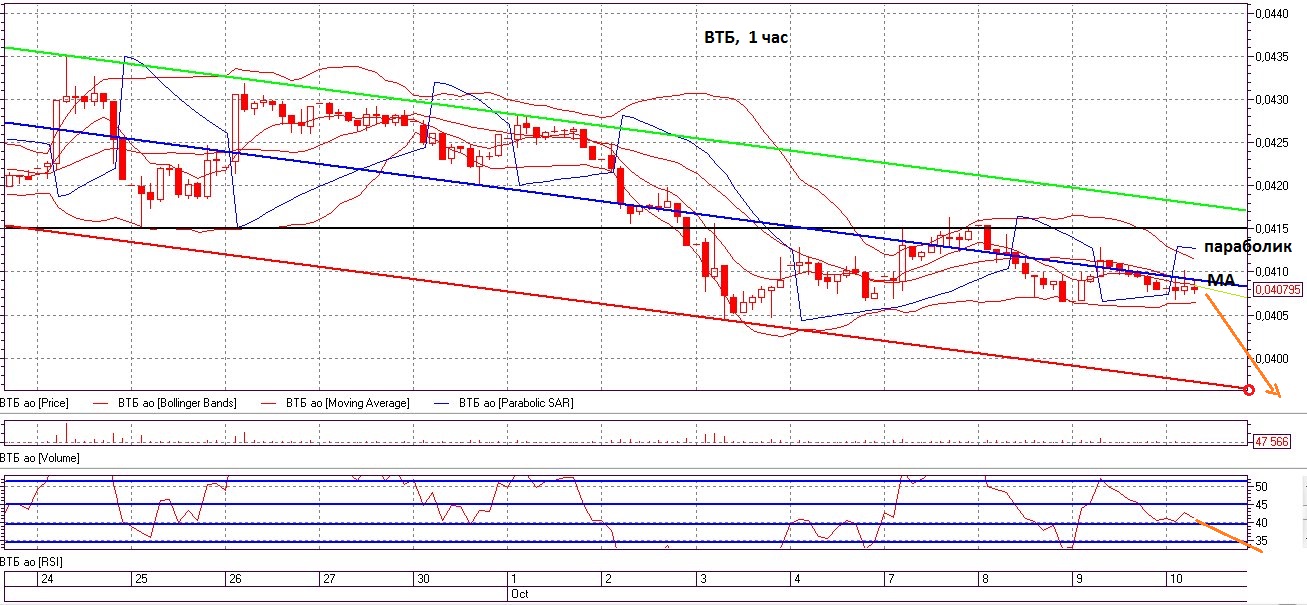The height and width of the screenshot is (605, 1307).
Task: Click date 7 on the time axis
Action: point(890,579)
